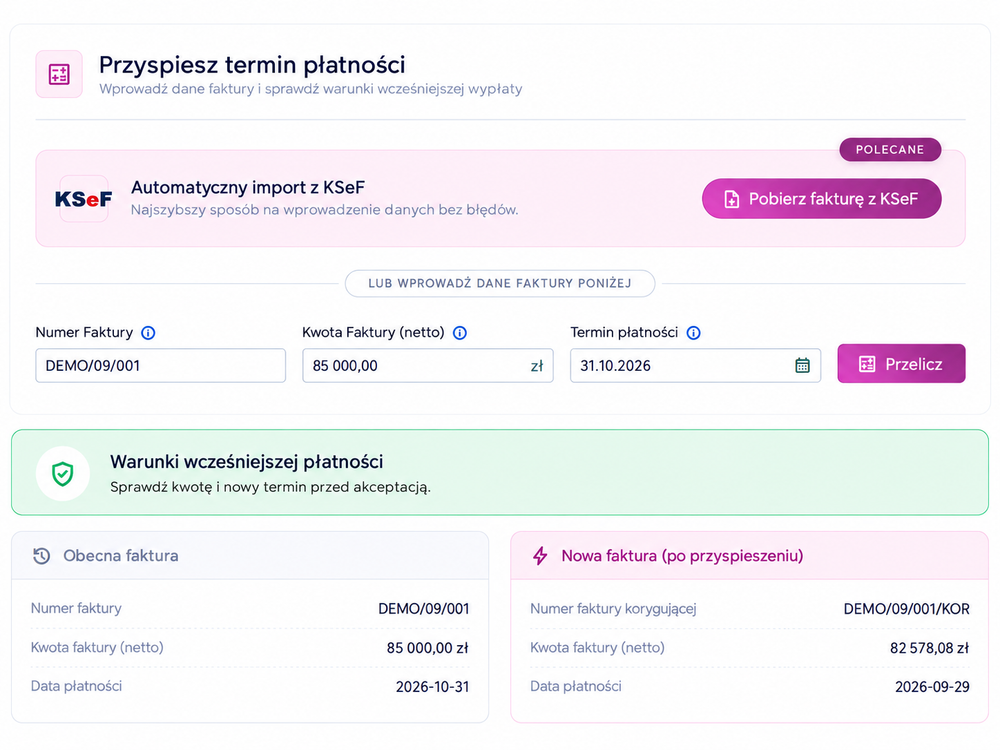Open info tooltip for Numer Faktury
The height and width of the screenshot is (750, 1000).
click(148, 333)
